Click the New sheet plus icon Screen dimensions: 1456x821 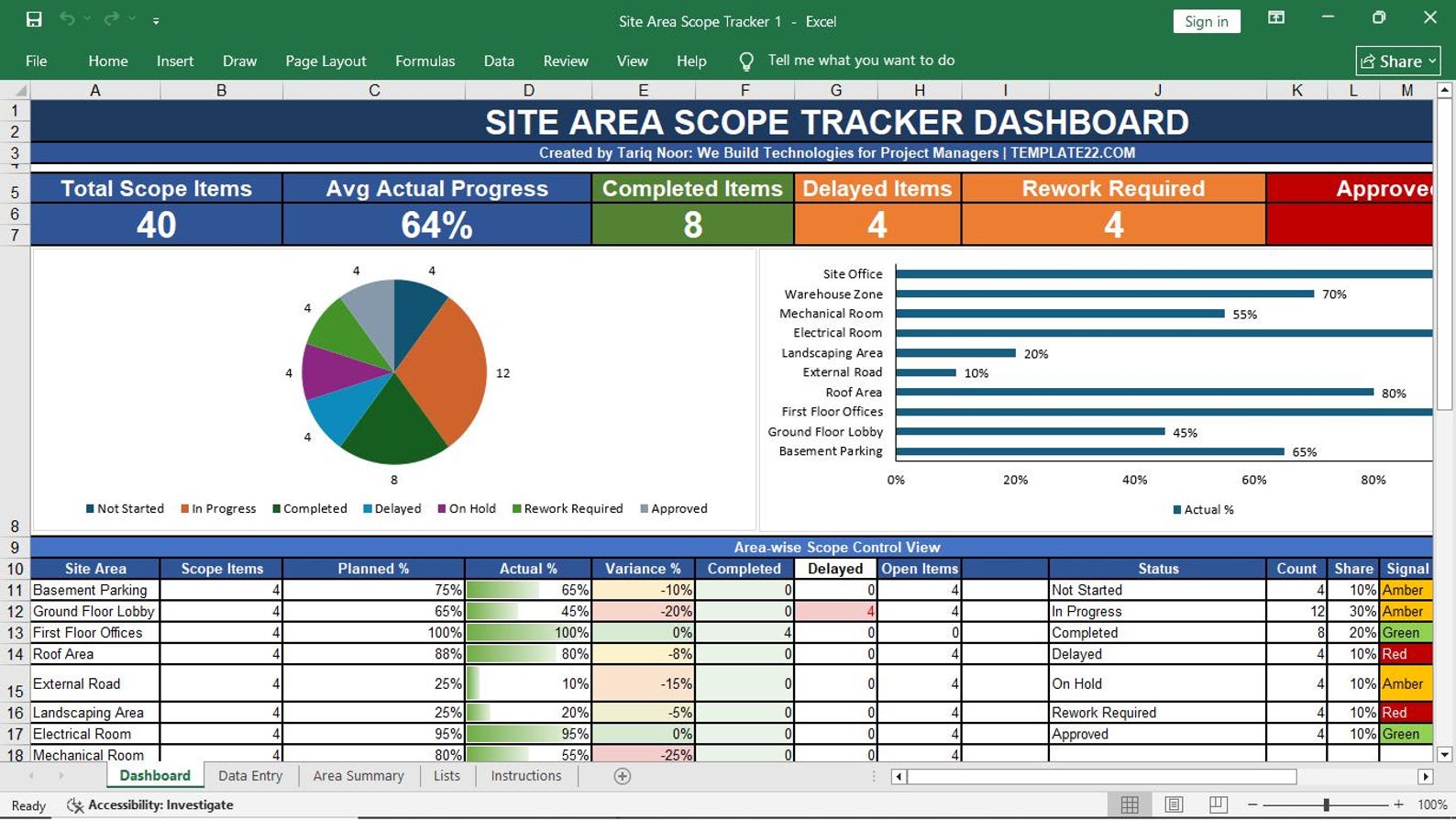(x=622, y=777)
